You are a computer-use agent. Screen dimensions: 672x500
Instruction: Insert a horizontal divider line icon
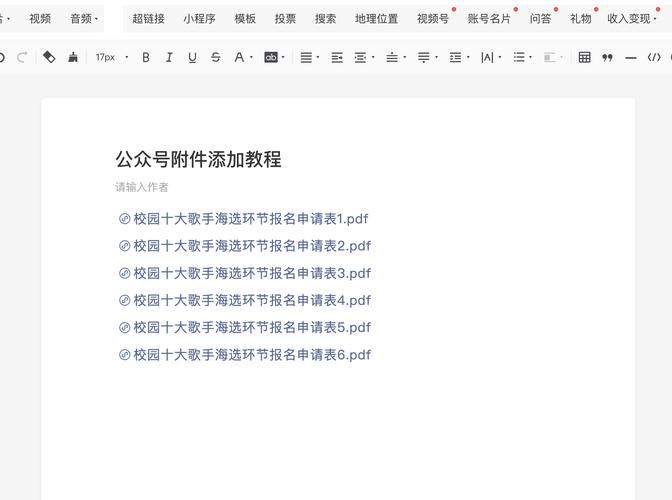point(631,57)
